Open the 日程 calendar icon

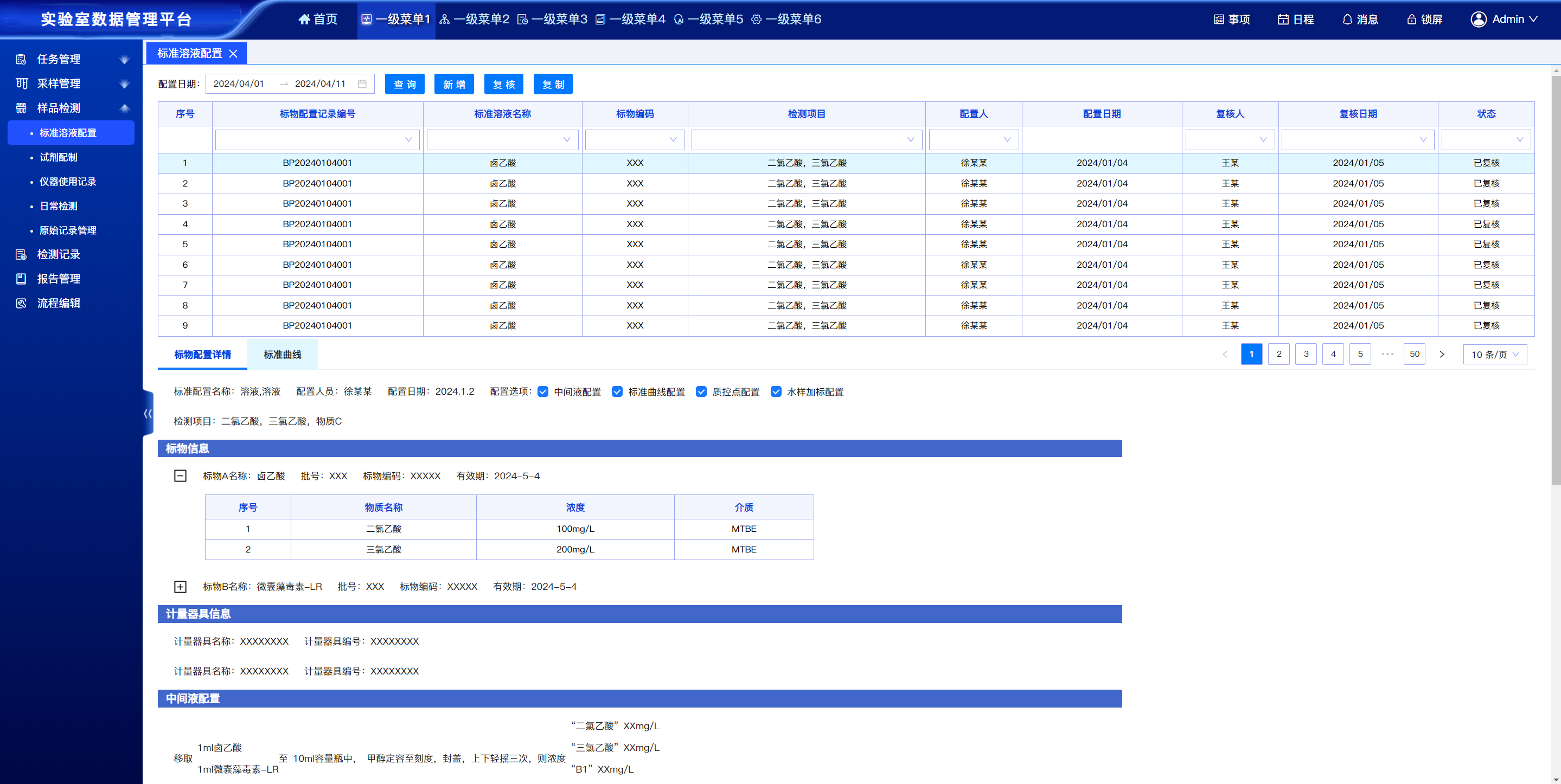coord(1283,20)
